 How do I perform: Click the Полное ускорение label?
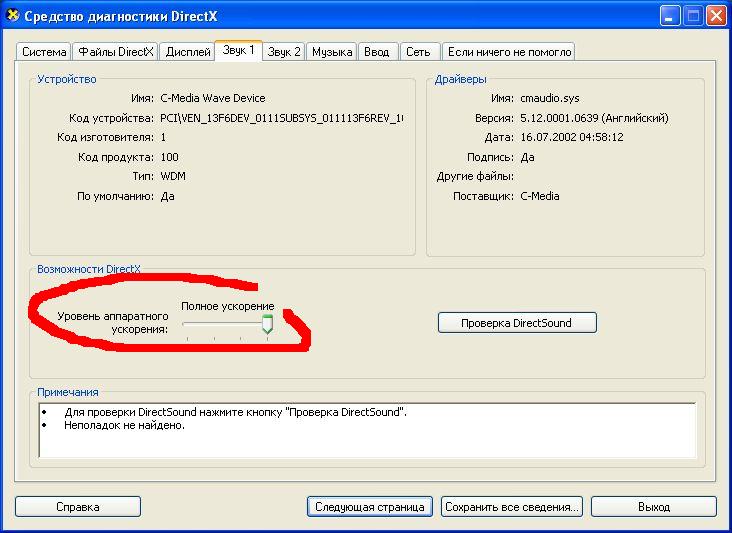click(228, 306)
